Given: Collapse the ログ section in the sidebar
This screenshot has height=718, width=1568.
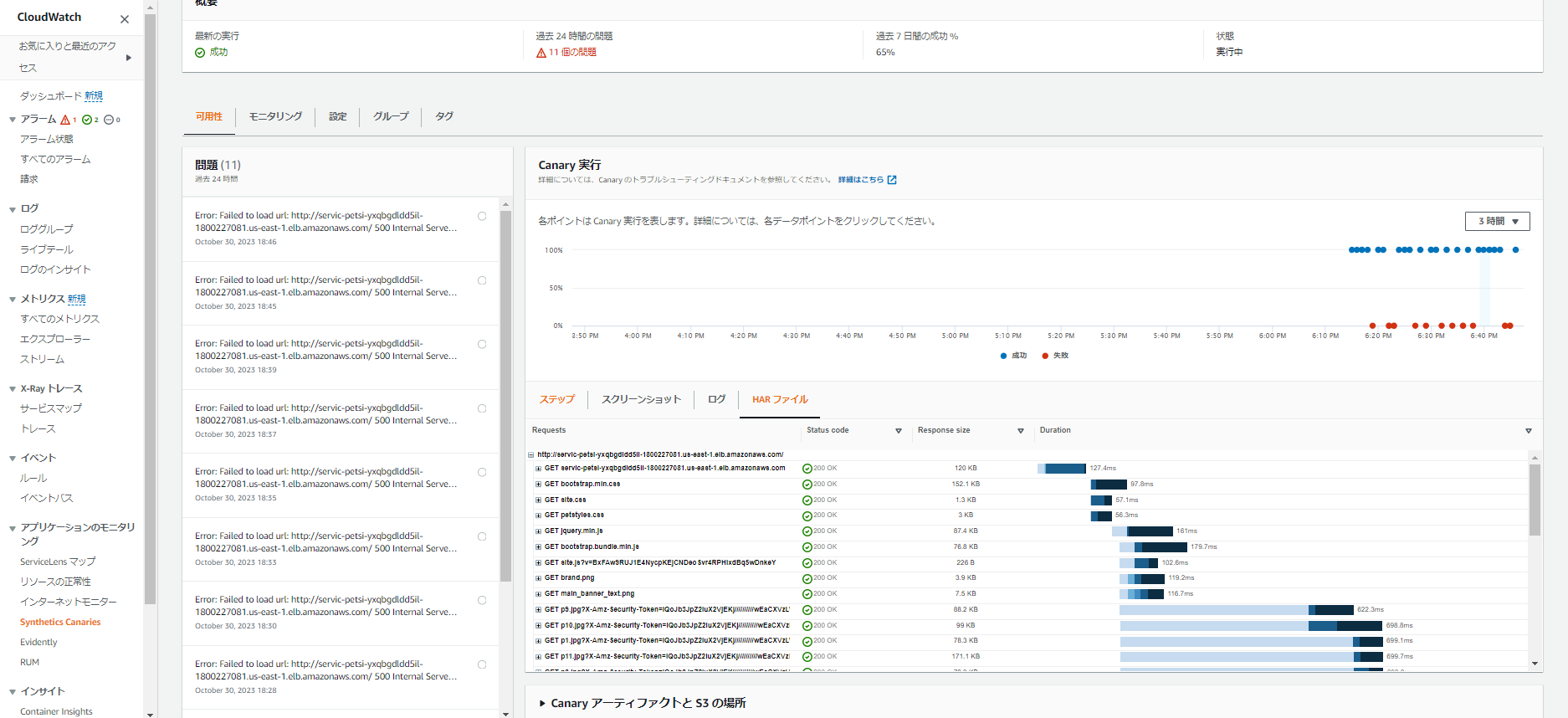Looking at the screenshot, I should tap(13, 209).
